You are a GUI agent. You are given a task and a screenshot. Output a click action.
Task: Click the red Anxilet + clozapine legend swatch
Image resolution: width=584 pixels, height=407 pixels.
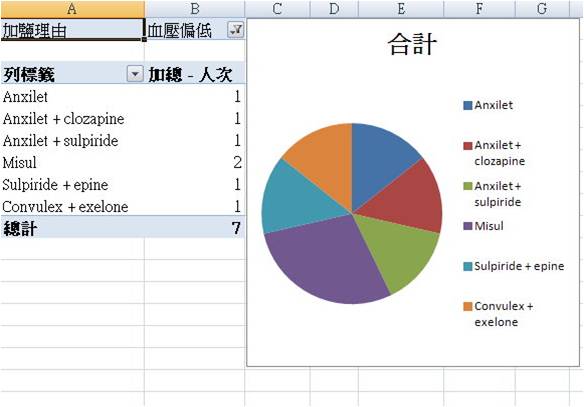467,145
